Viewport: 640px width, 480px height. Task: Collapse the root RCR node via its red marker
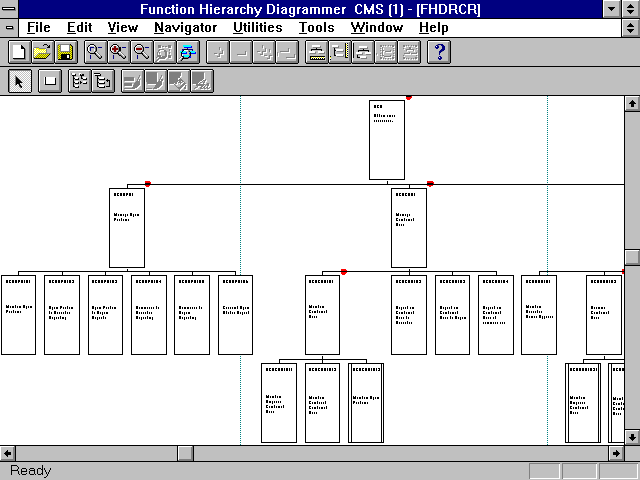pyautogui.click(x=408, y=98)
